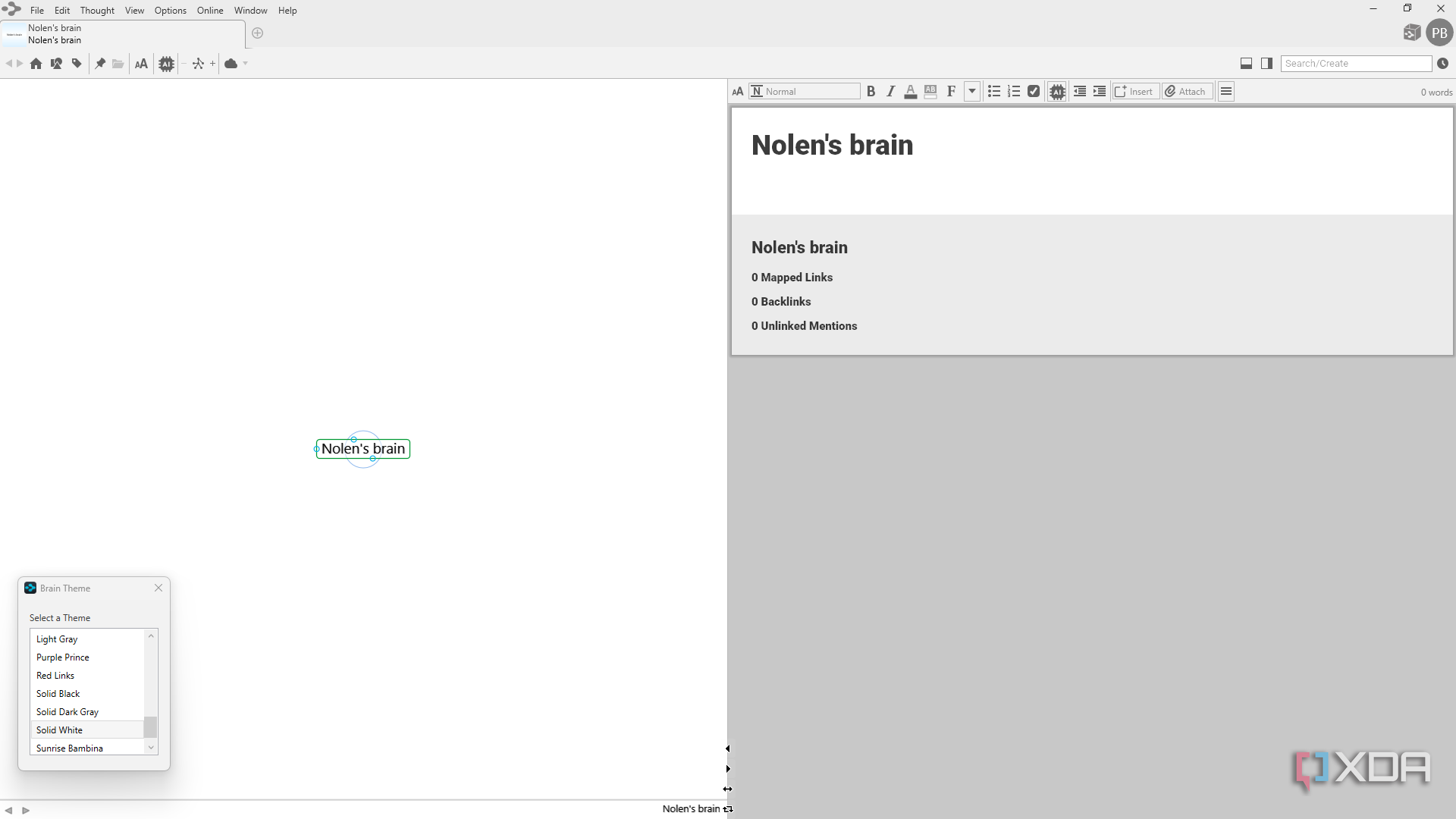Click the font F icon

tap(951, 92)
